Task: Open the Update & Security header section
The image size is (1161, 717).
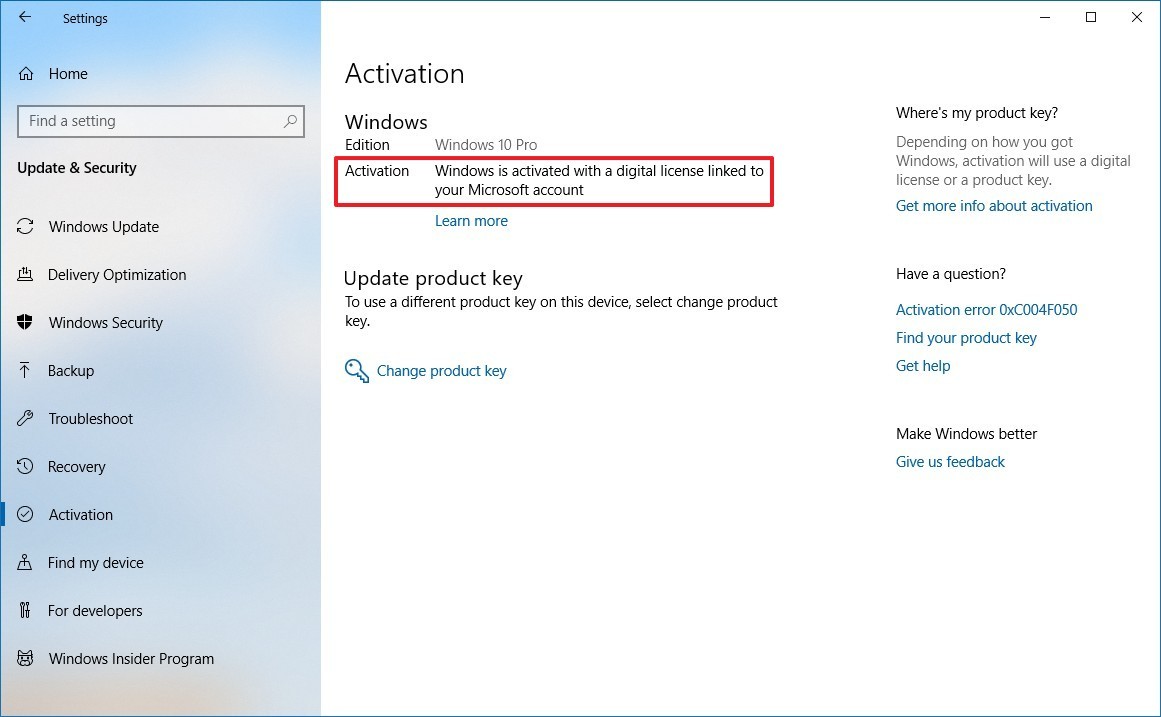Action: point(76,168)
